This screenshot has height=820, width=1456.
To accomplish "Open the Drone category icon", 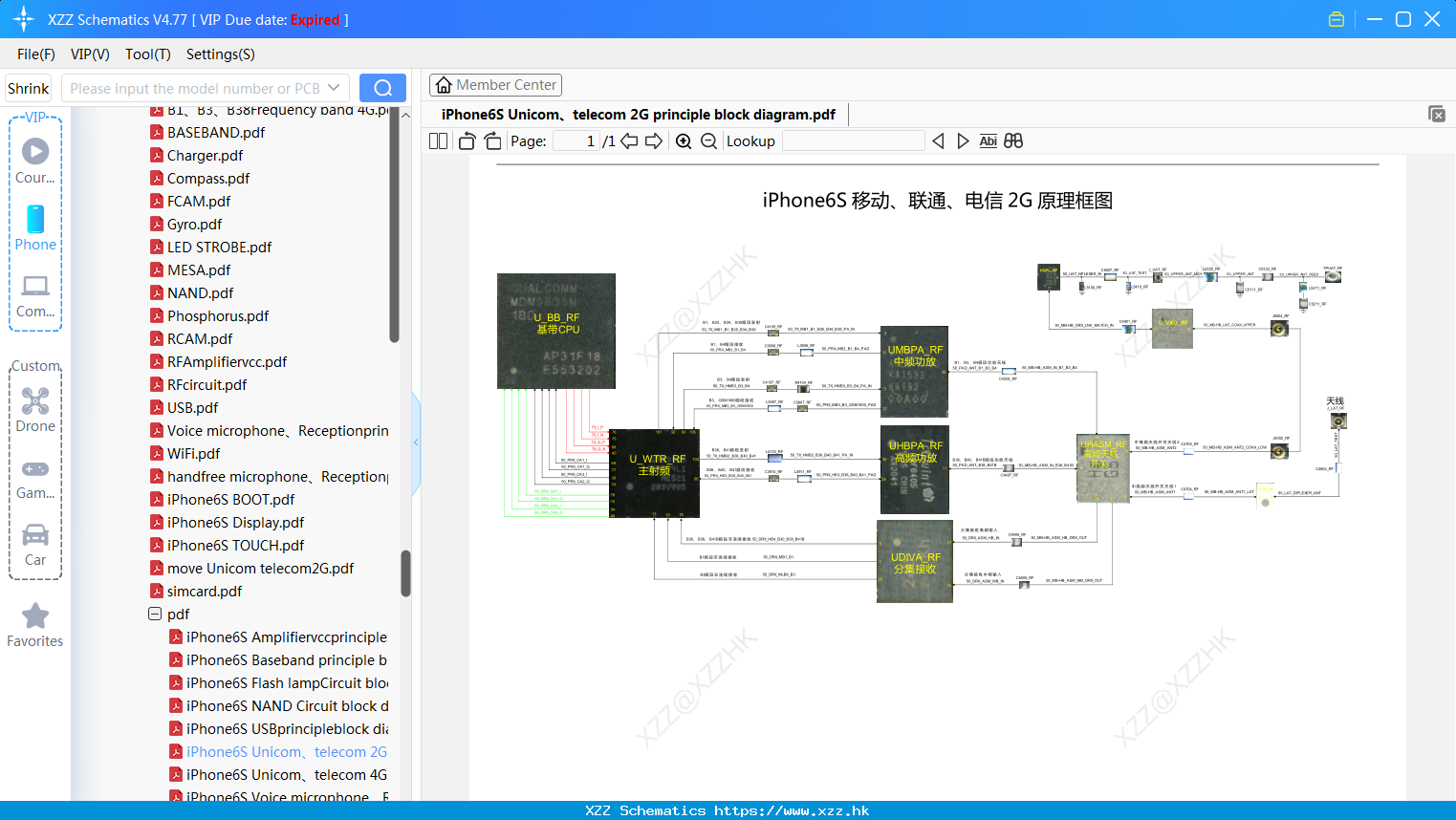I will pos(35,400).
